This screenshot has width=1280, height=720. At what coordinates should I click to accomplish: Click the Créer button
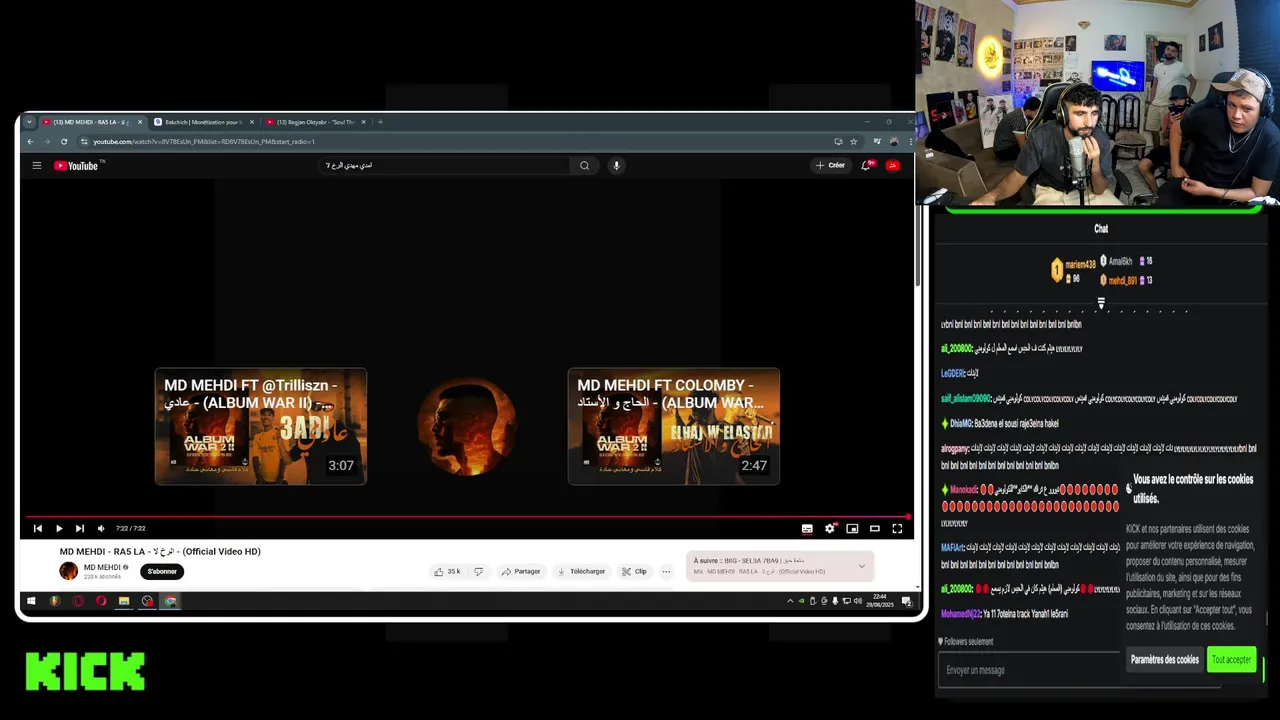830,166
